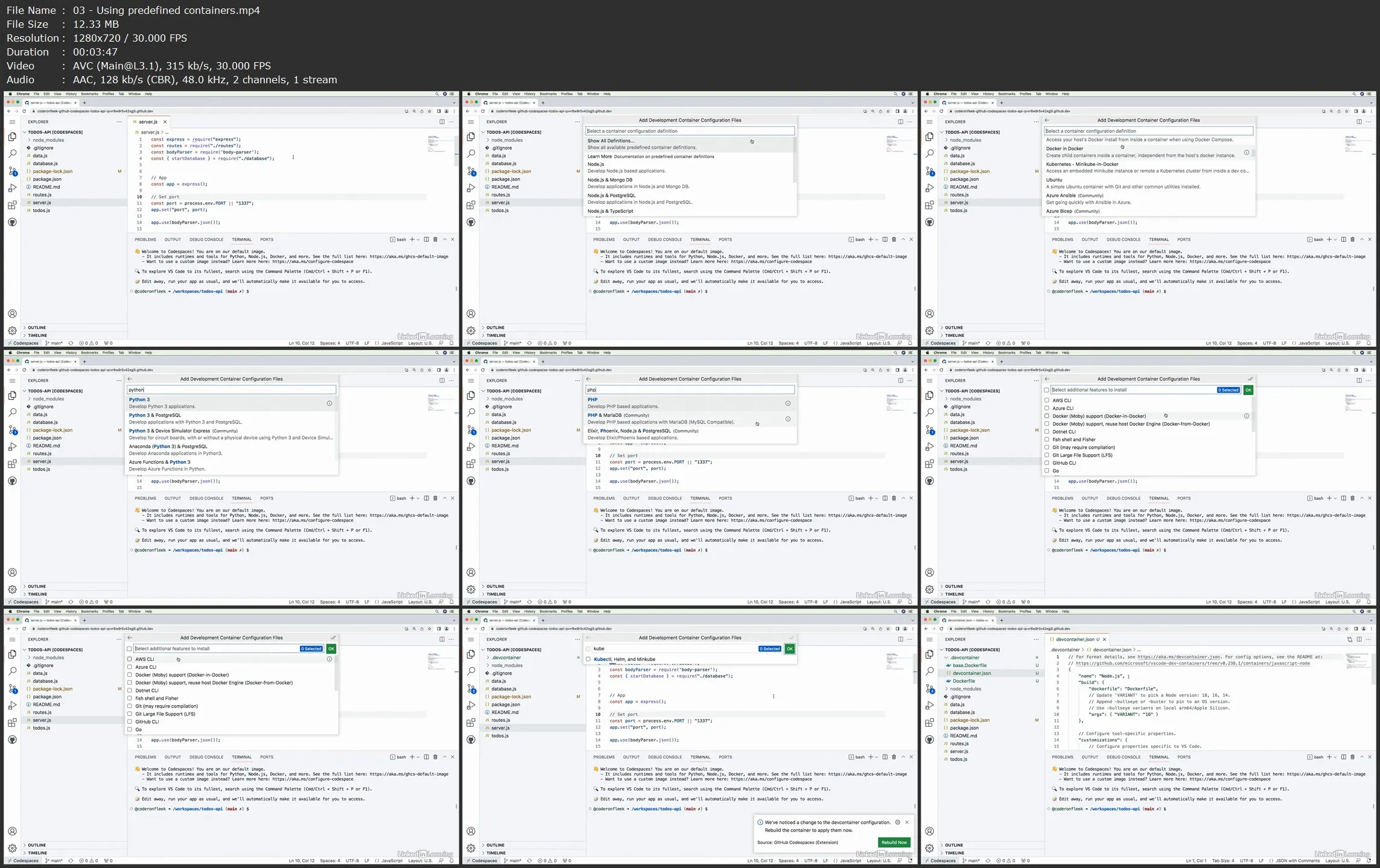Viewport: 1380px width, 868px height.
Task: Tick select-all checkbox beside the kube field
Action: 588,649
